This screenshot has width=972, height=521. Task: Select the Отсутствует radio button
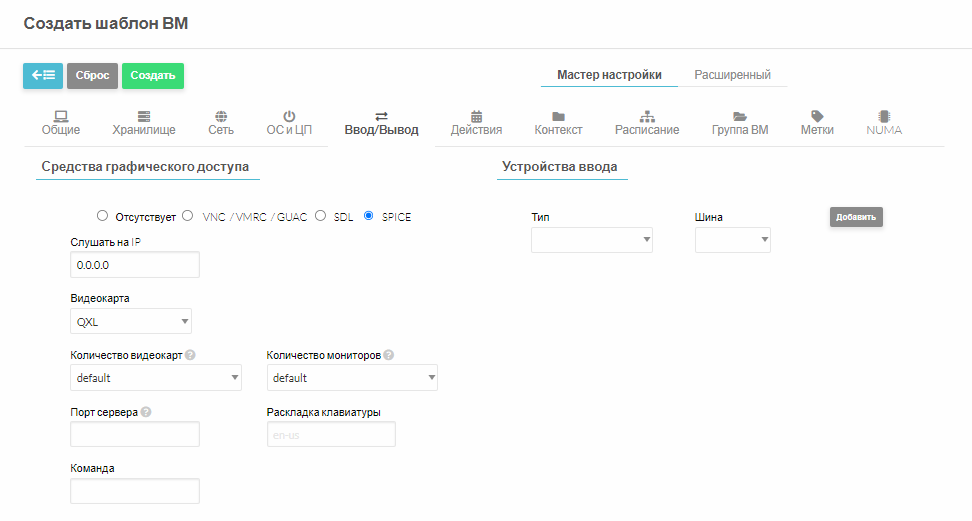tap(102, 216)
